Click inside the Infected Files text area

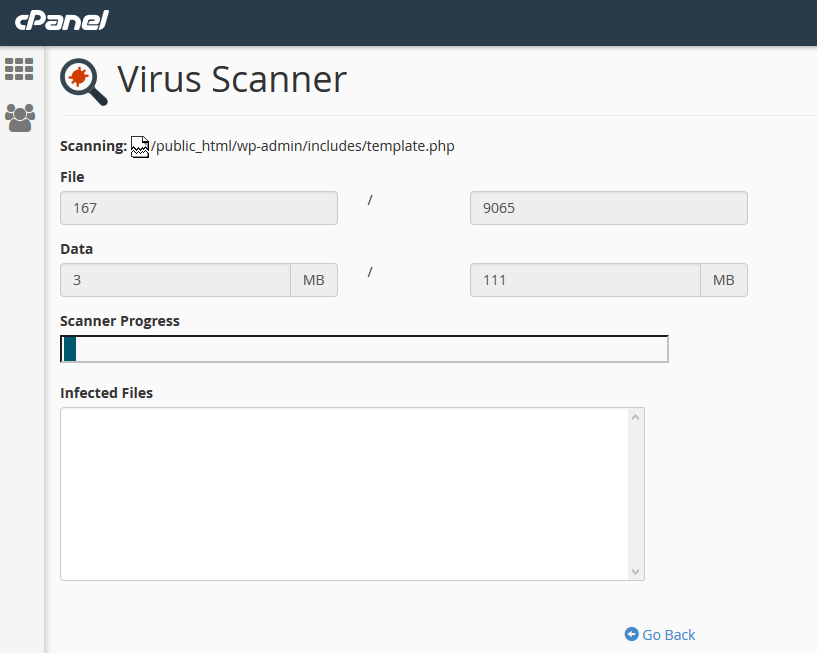coord(344,494)
